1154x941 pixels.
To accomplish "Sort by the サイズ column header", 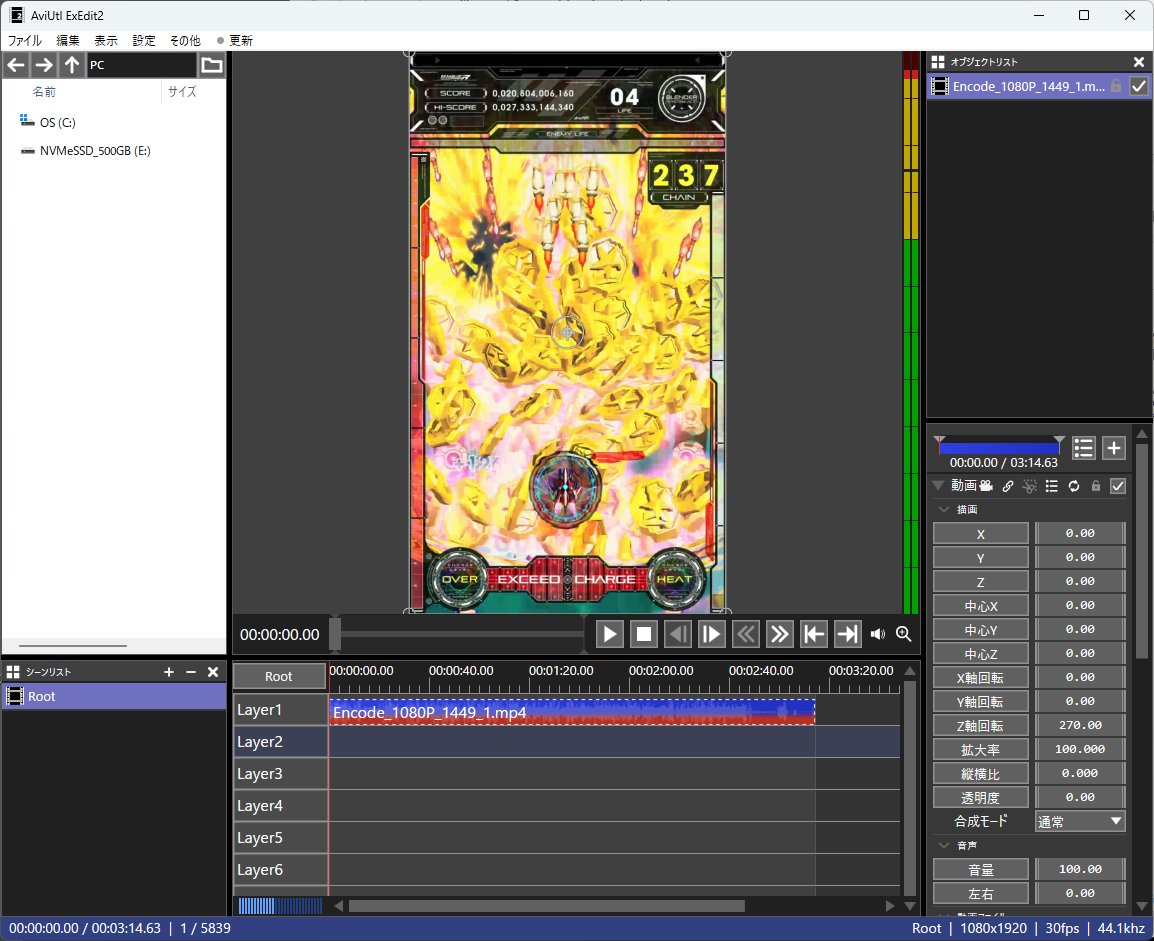I will tap(182, 92).
